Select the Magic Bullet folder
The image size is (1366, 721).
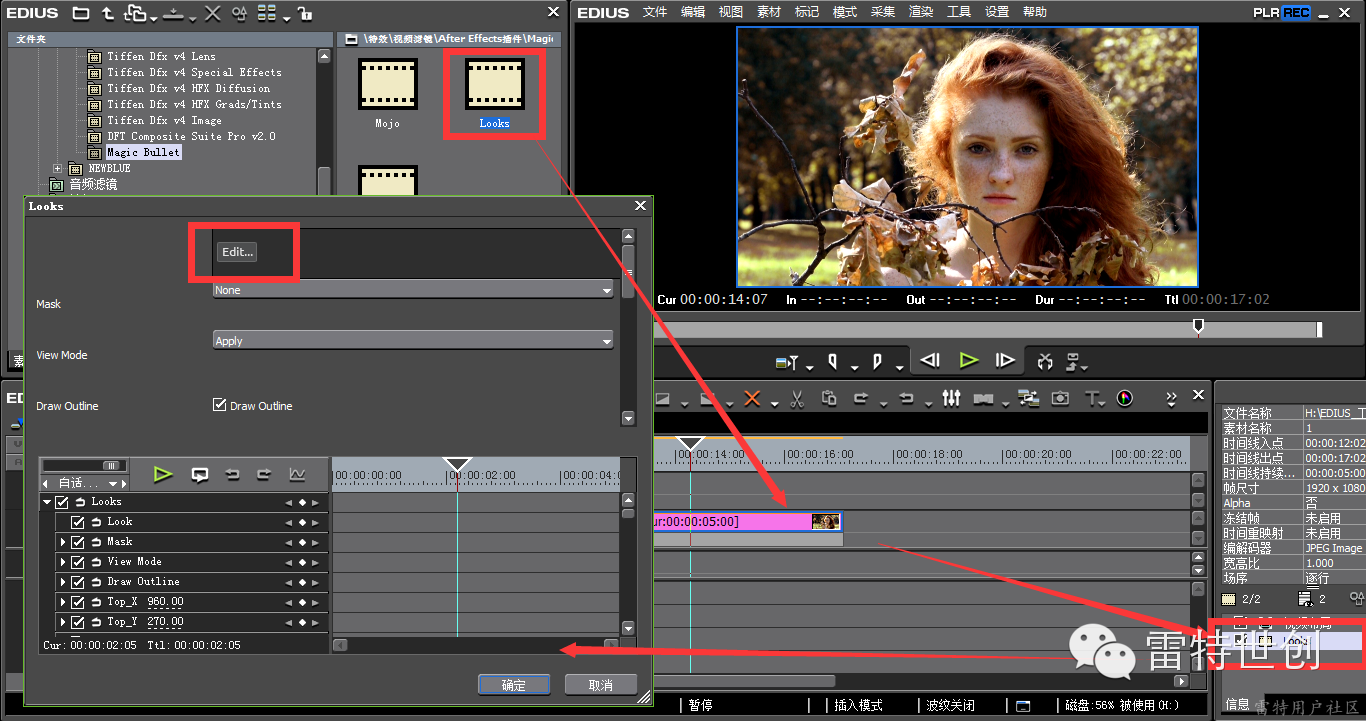144,152
